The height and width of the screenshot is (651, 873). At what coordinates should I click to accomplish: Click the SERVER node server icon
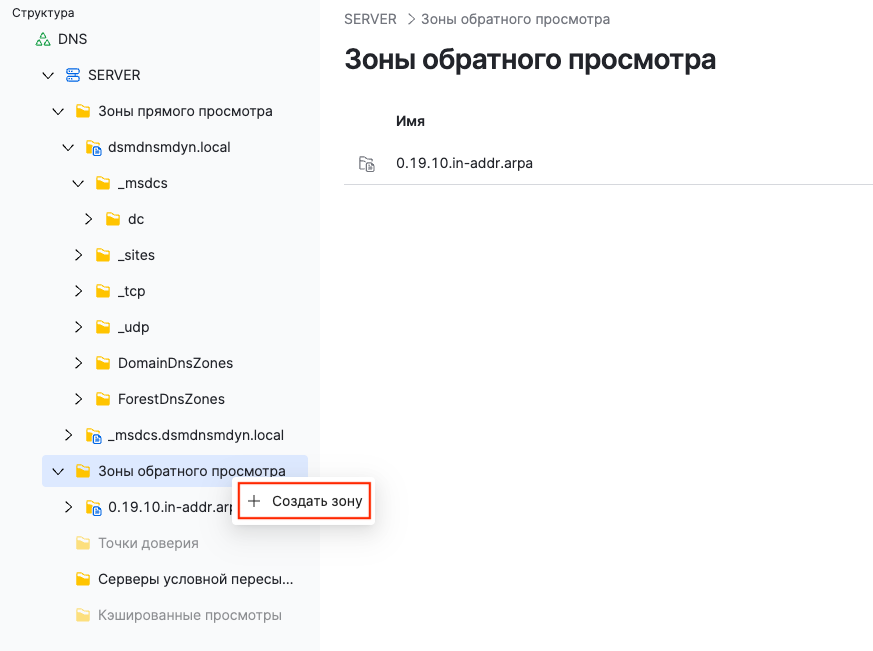pyautogui.click(x=73, y=75)
